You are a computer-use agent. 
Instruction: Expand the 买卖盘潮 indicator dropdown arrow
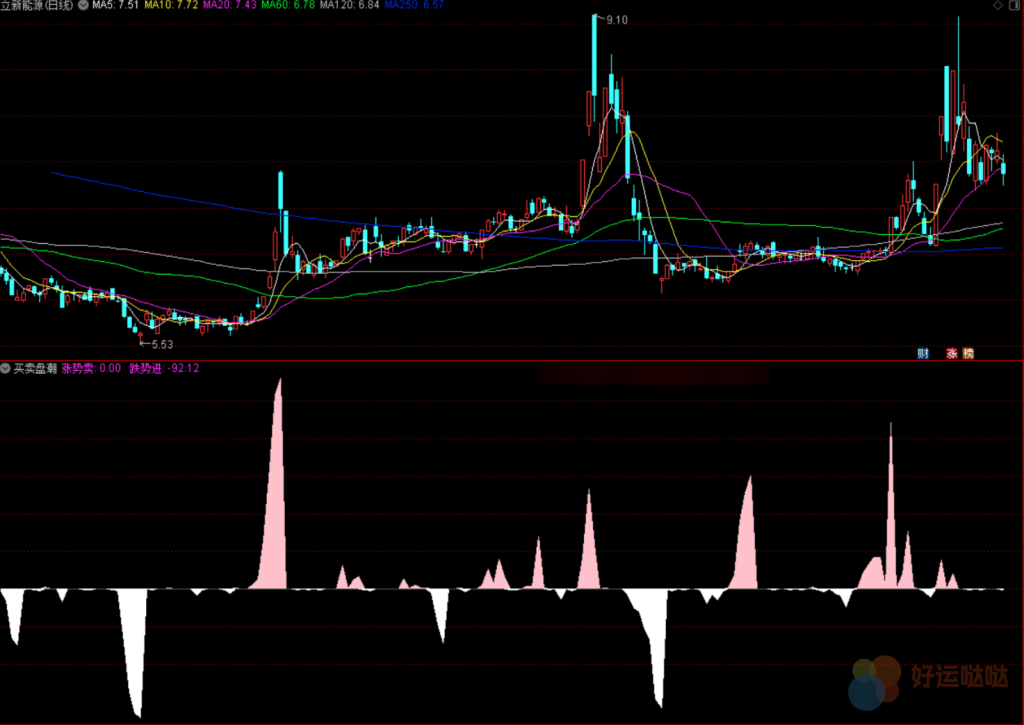pyautogui.click(x=5, y=368)
